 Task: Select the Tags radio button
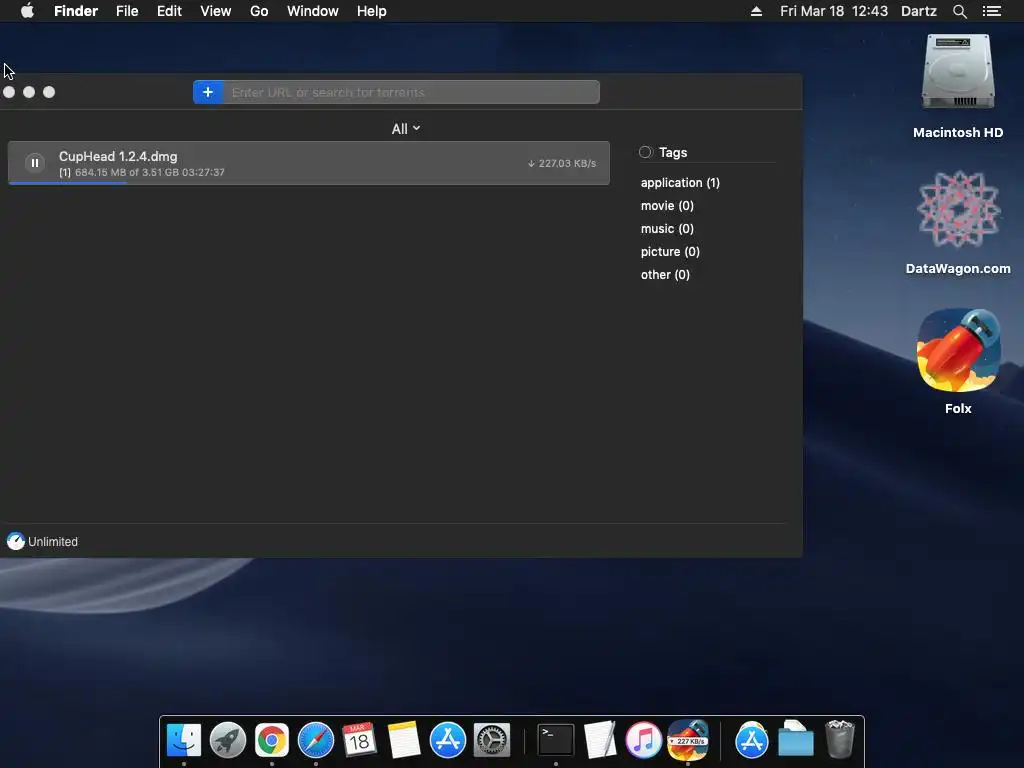click(645, 152)
